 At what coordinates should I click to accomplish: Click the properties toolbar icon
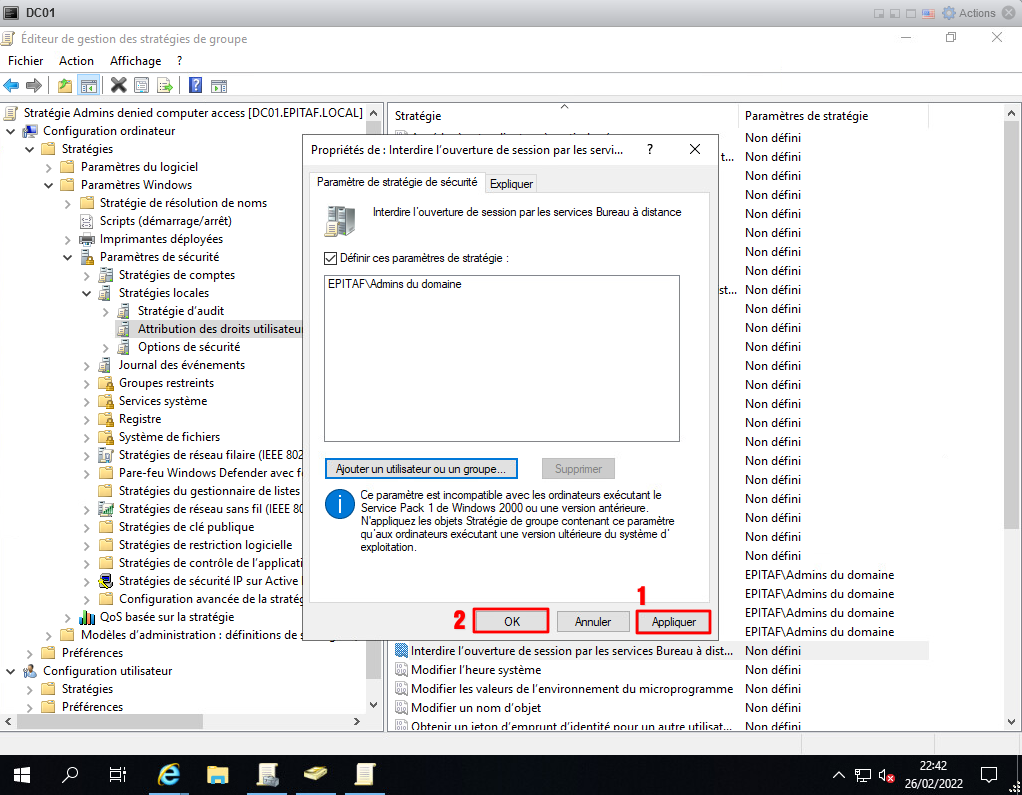(141, 85)
